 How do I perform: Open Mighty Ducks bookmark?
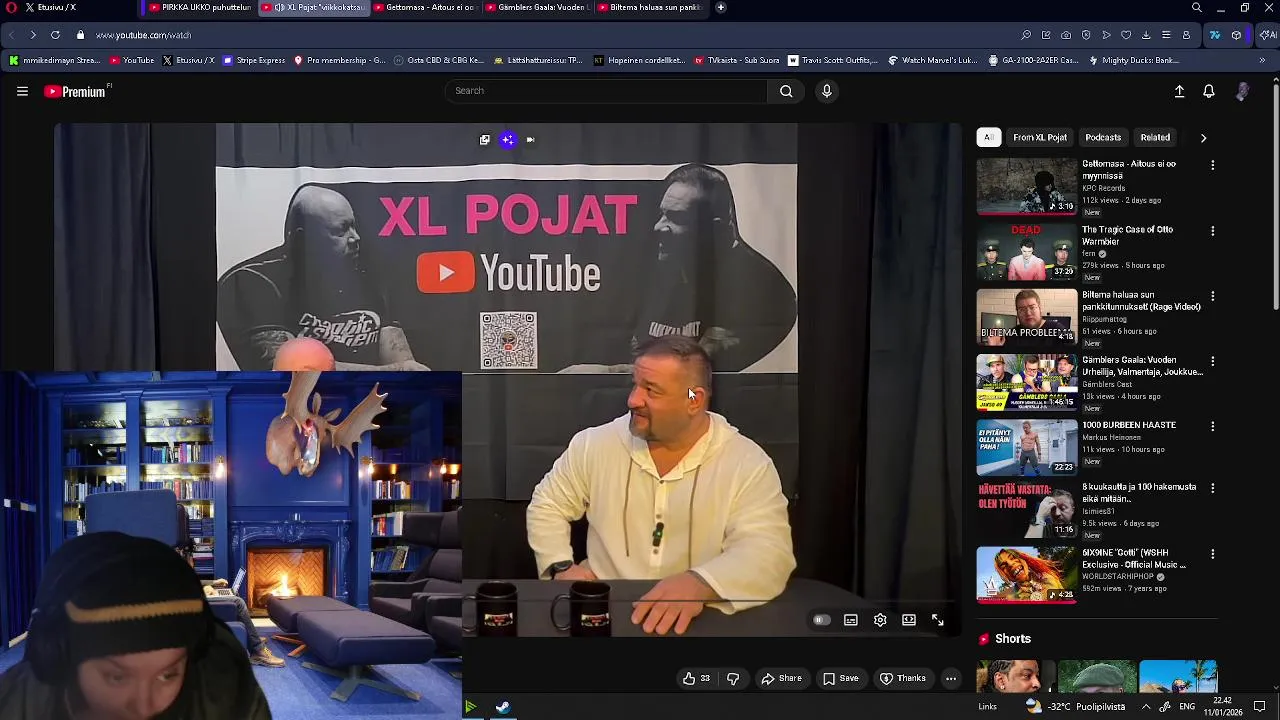click(x=1134, y=60)
